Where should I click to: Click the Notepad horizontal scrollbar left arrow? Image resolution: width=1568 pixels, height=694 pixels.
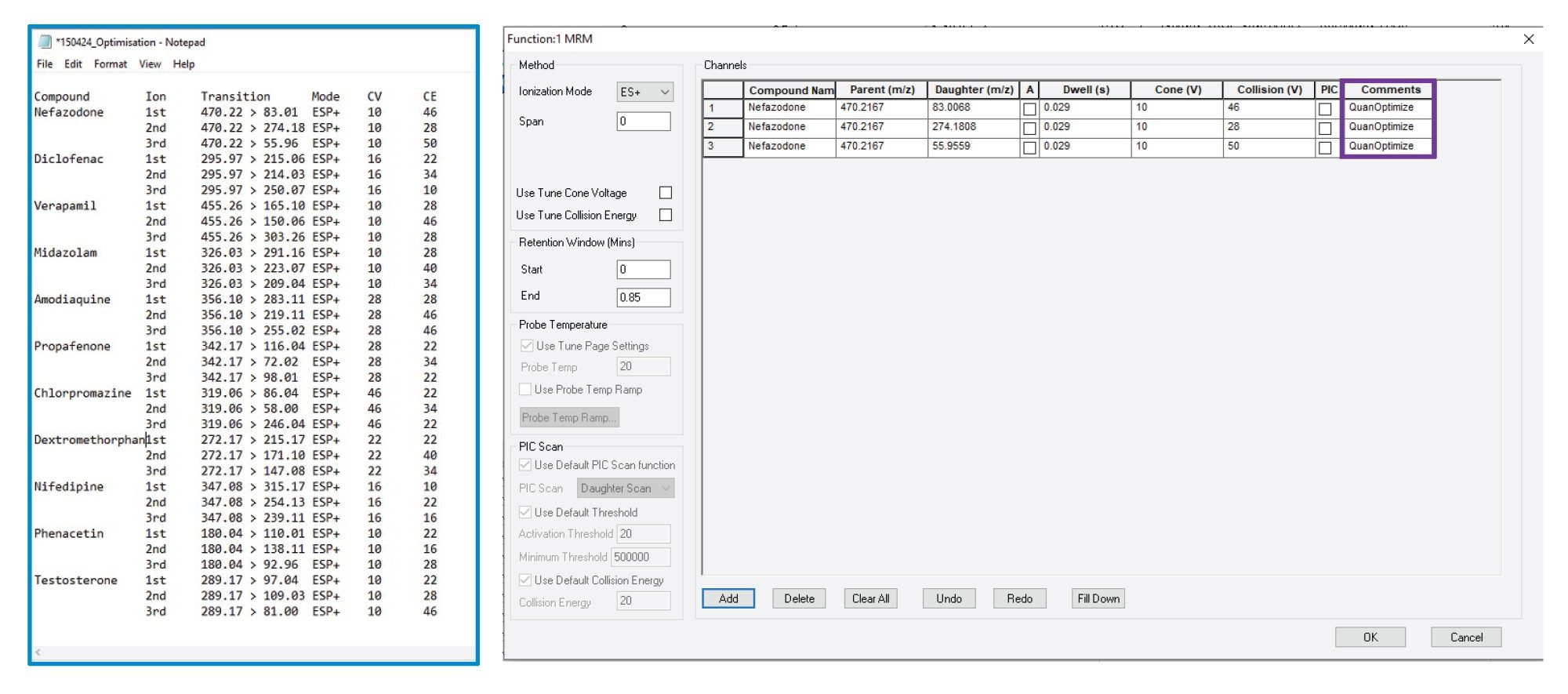tap(38, 652)
